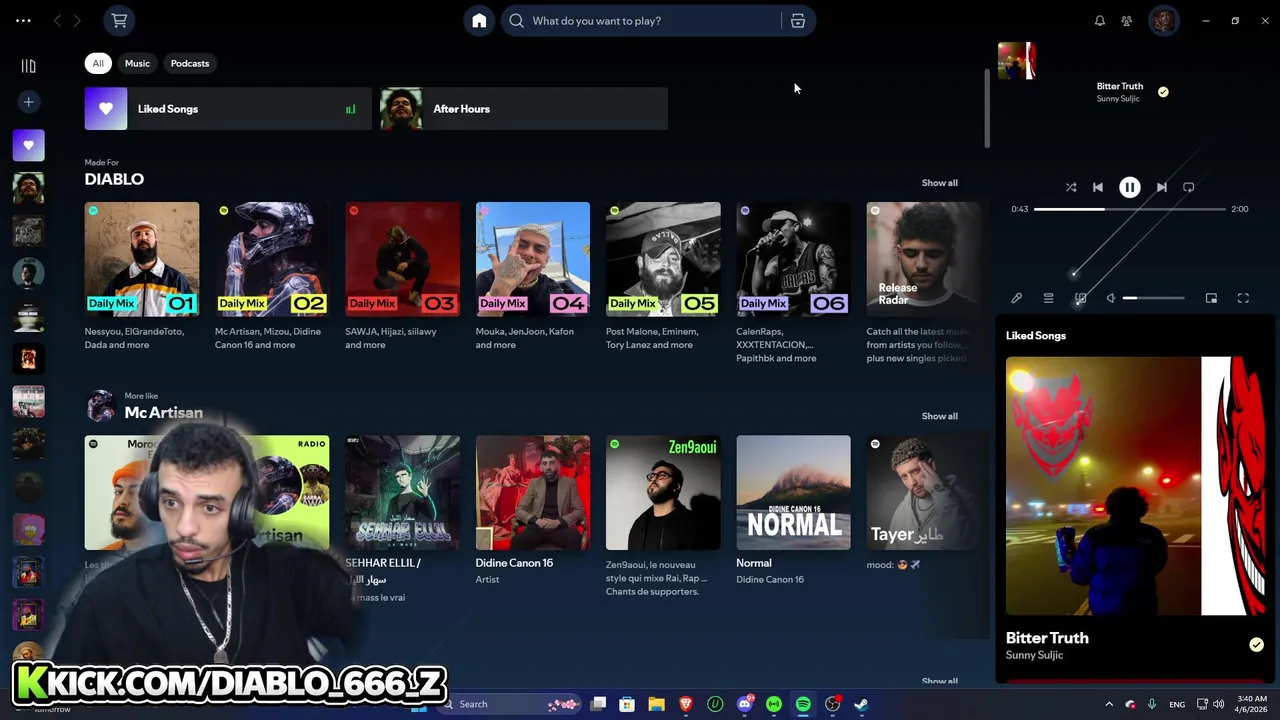Go back with the left arrow
Viewport: 1280px width, 720px height.
[x=57, y=20]
